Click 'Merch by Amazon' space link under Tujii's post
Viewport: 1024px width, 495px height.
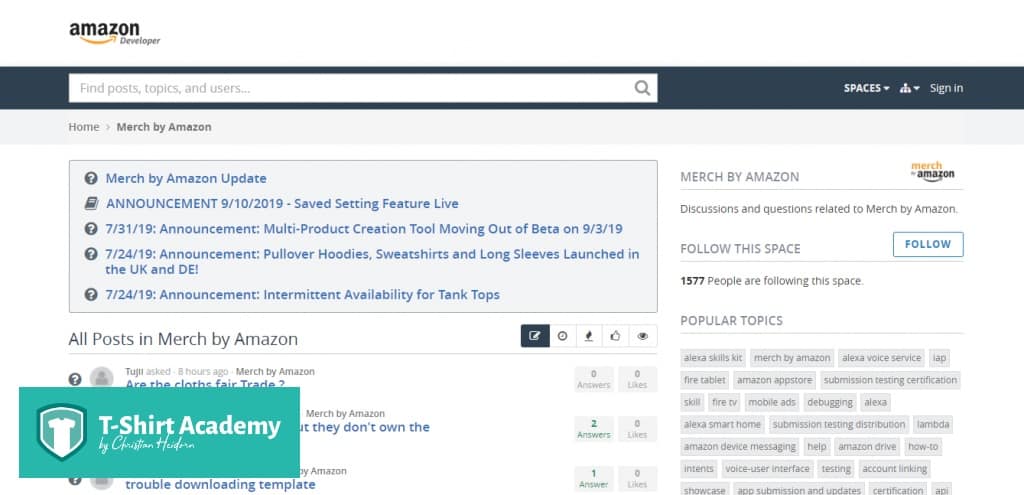tap(275, 372)
